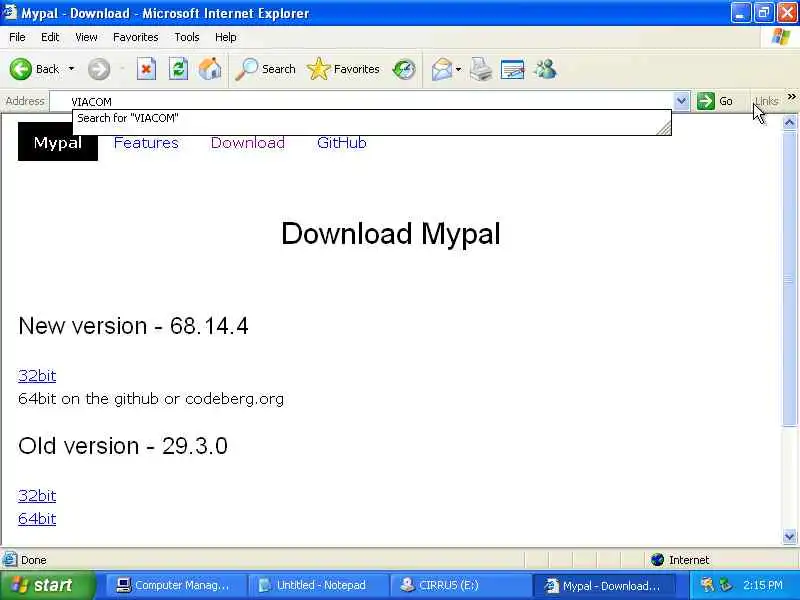This screenshot has height=600, width=800.
Task: Expand the Mail dropdown arrow
Action: [458, 69]
